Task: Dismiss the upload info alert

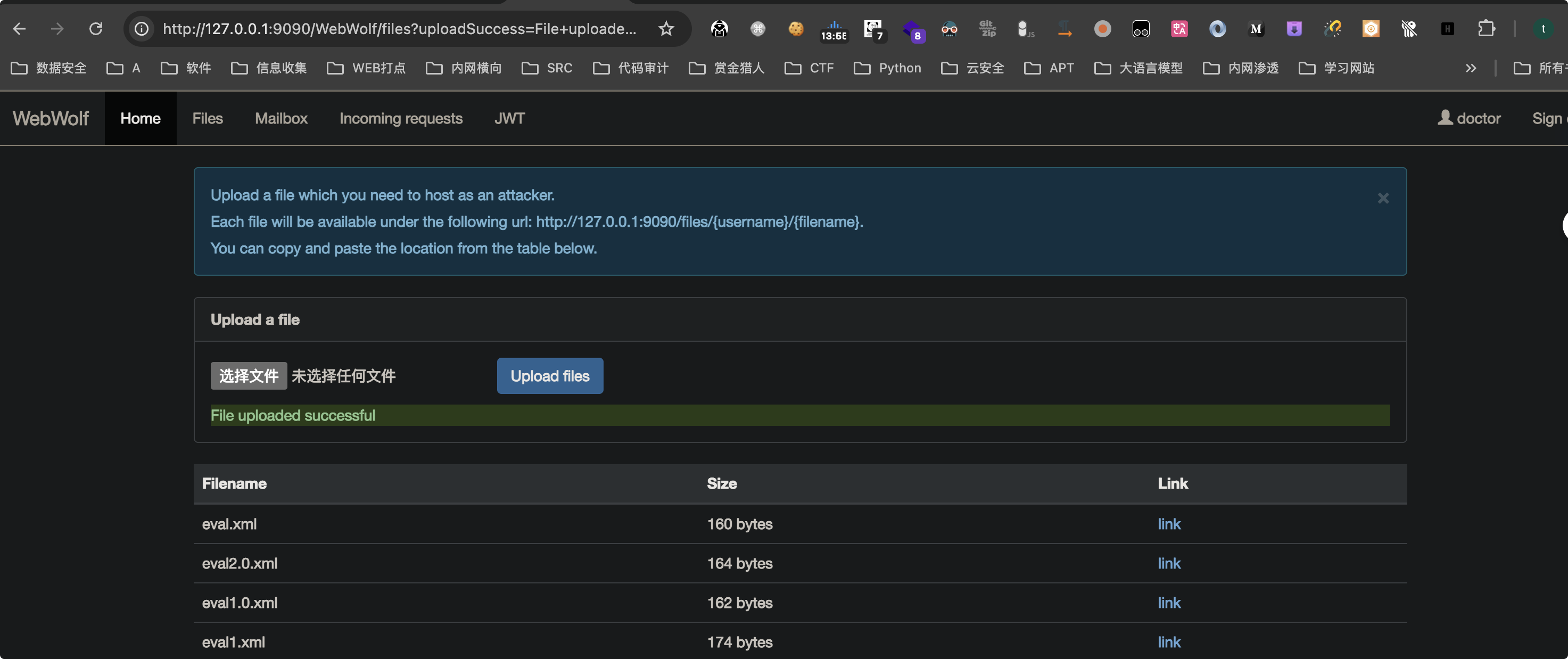Action: pyautogui.click(x=1383, y=199)
